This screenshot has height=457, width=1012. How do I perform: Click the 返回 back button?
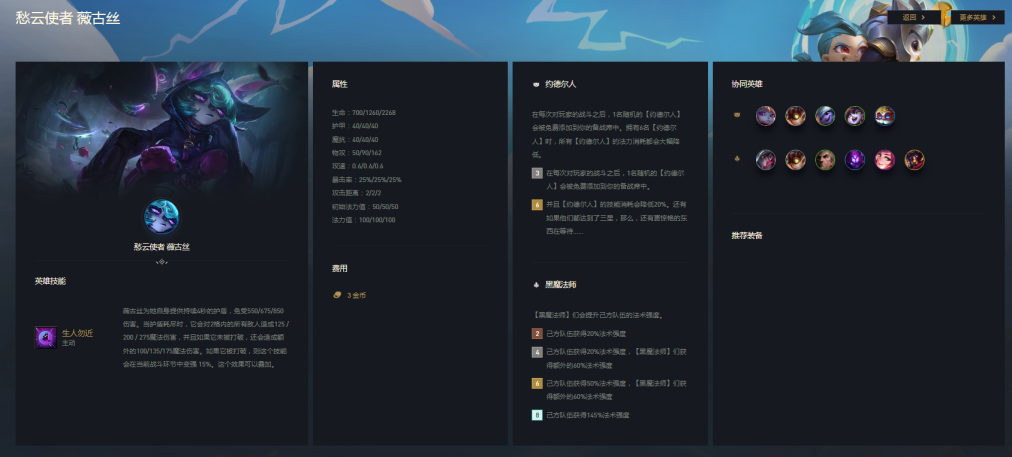point(913,17)
